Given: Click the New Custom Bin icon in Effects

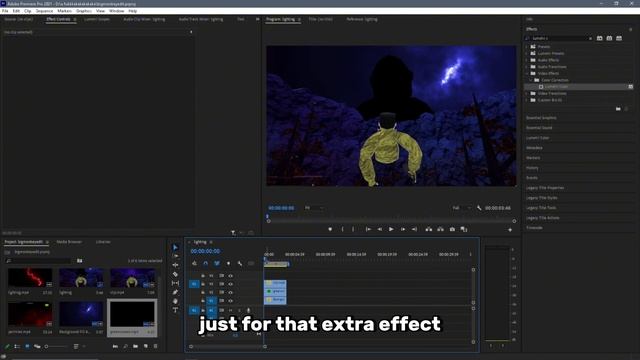Looking at the screenshot, I should (618, 109).
